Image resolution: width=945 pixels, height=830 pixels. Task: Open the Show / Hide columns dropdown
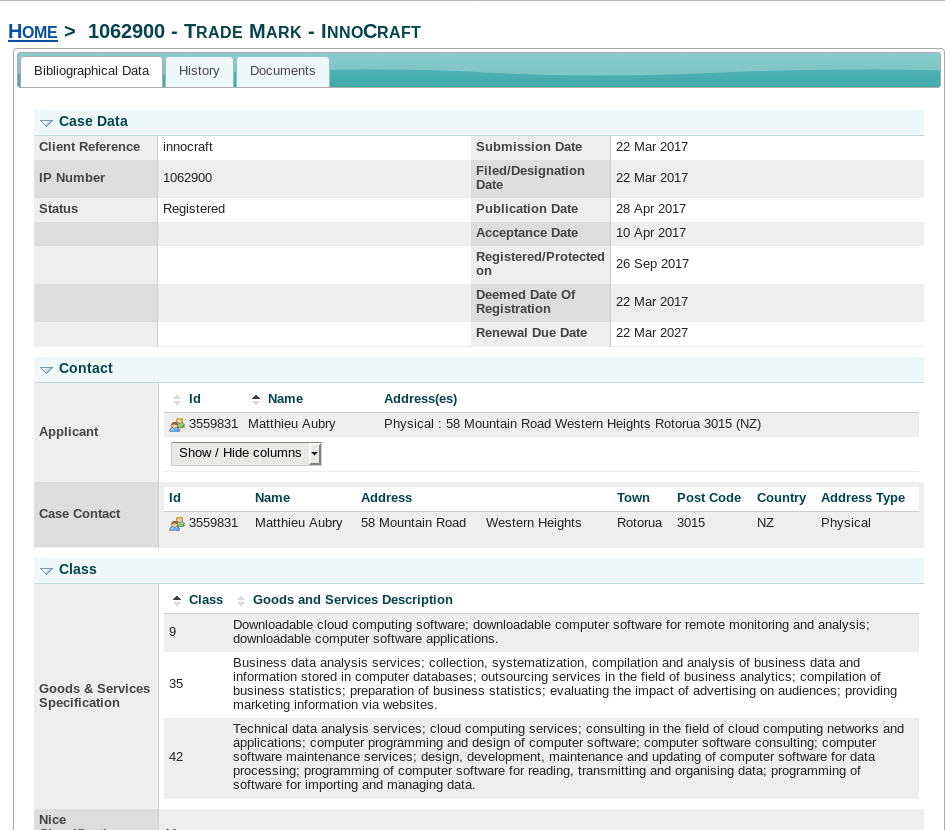(x=246, y=453)
